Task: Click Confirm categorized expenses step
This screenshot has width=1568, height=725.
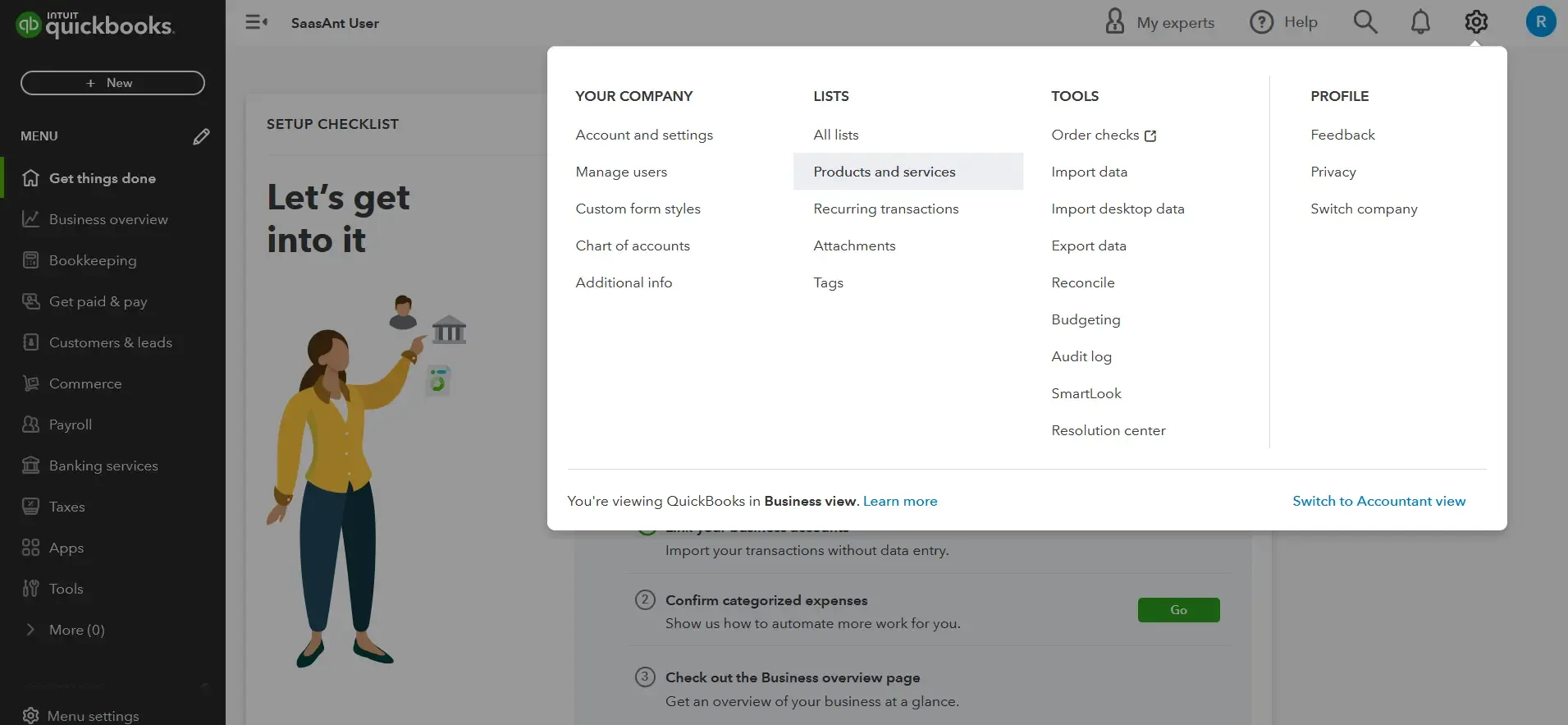Action: [x=766, y=600]
